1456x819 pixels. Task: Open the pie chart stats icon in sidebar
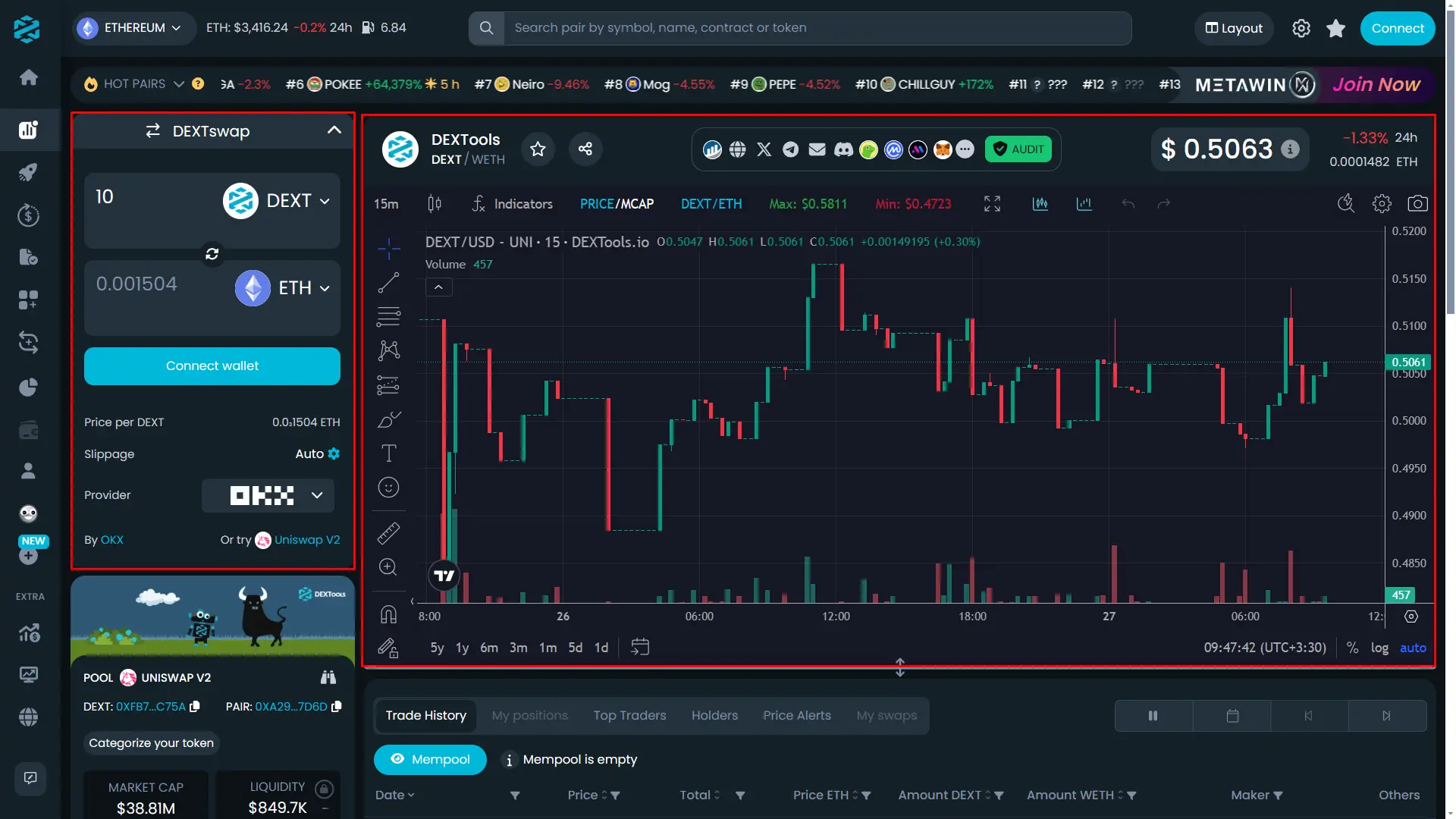[29, 388]
